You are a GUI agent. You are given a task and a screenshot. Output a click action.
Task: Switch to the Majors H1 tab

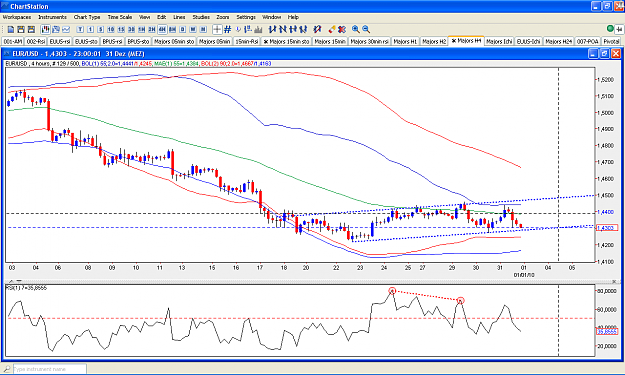(405, 41)
